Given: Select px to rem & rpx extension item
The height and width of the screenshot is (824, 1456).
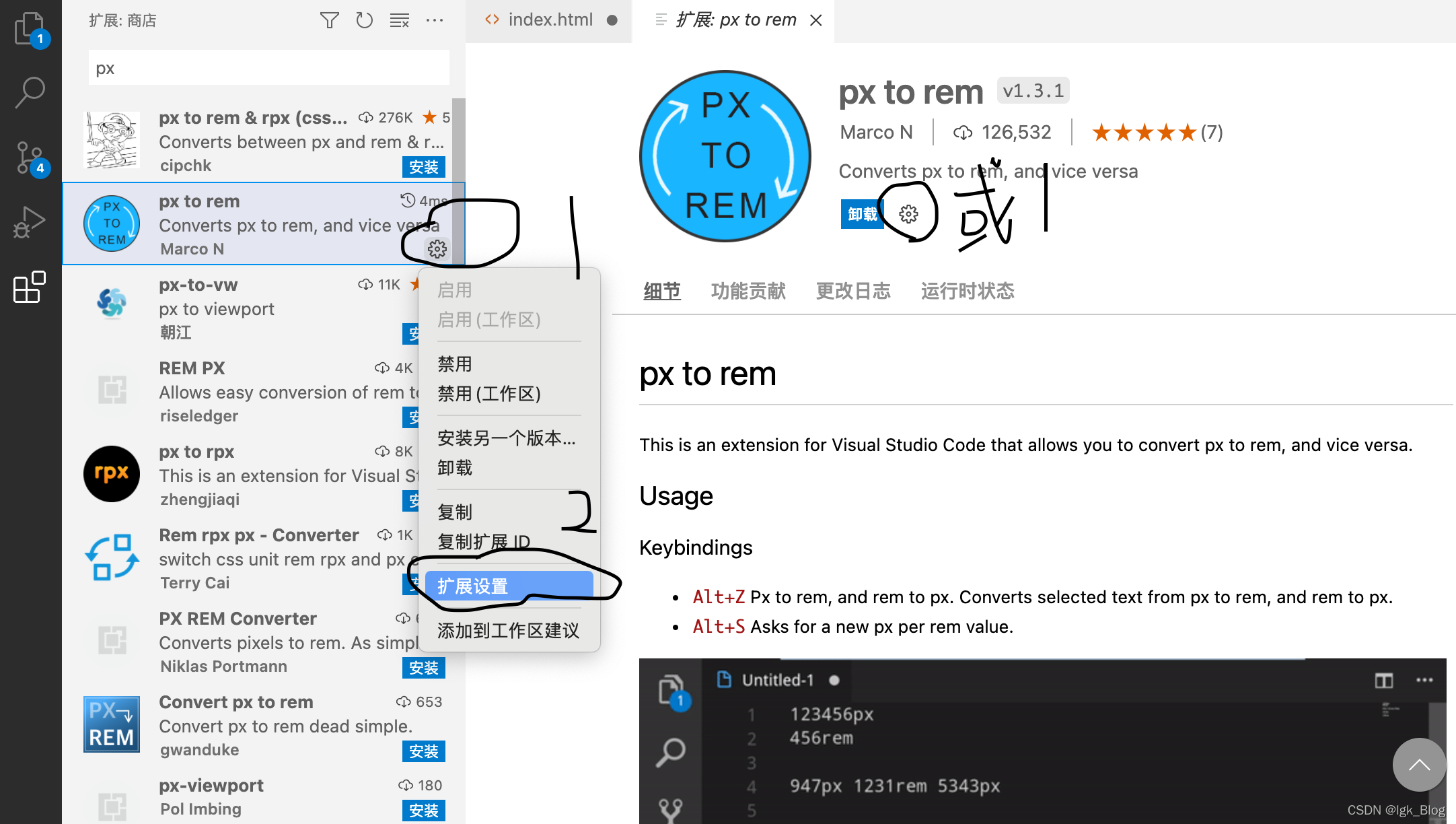Looking at the screenshot, I should (258, 141).
